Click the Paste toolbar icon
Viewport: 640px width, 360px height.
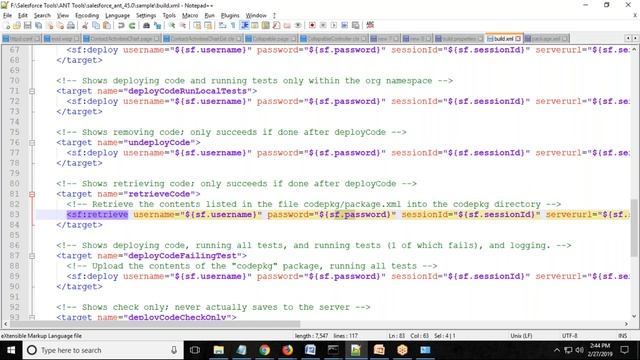tap(107, 25)
